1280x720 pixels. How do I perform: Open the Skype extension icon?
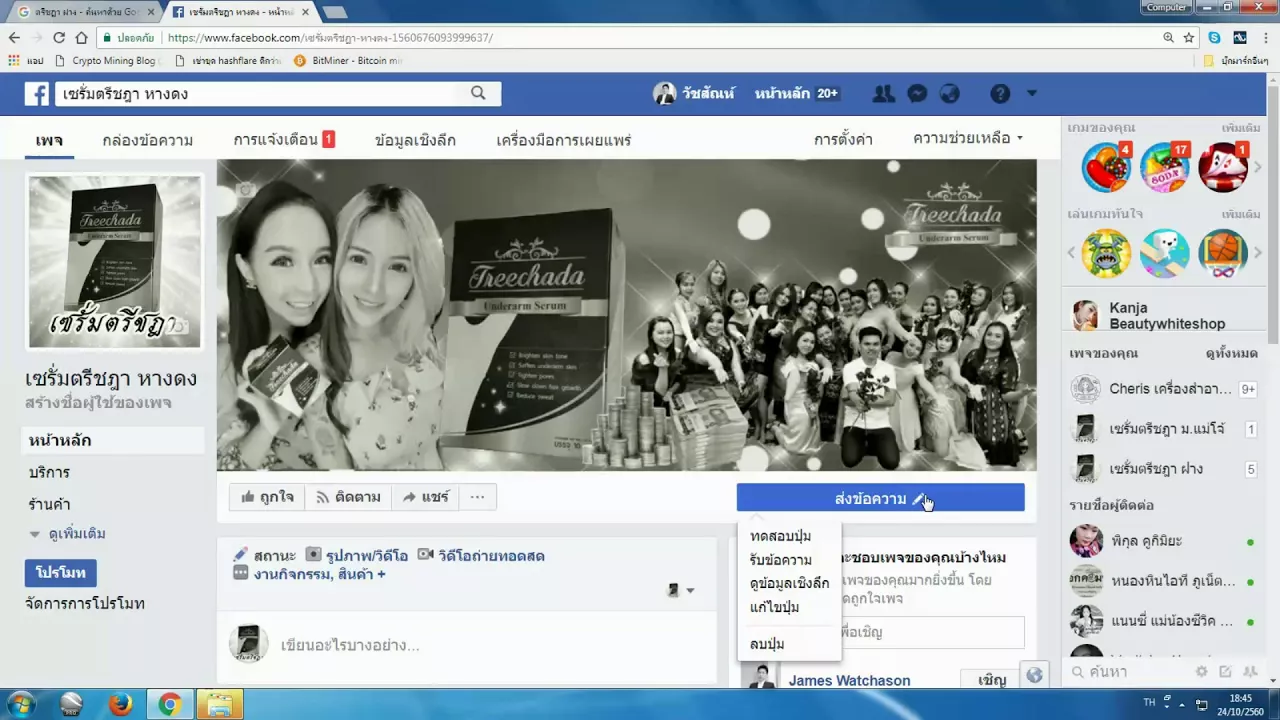click(1214, 37)
